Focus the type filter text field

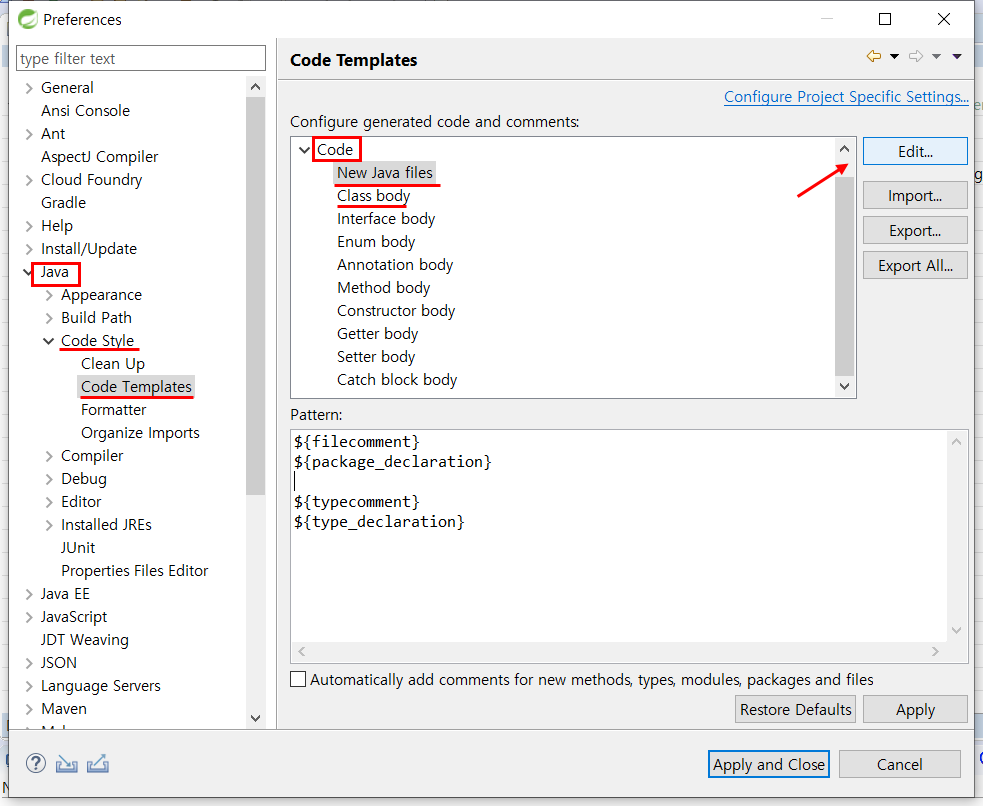[140, 58]
